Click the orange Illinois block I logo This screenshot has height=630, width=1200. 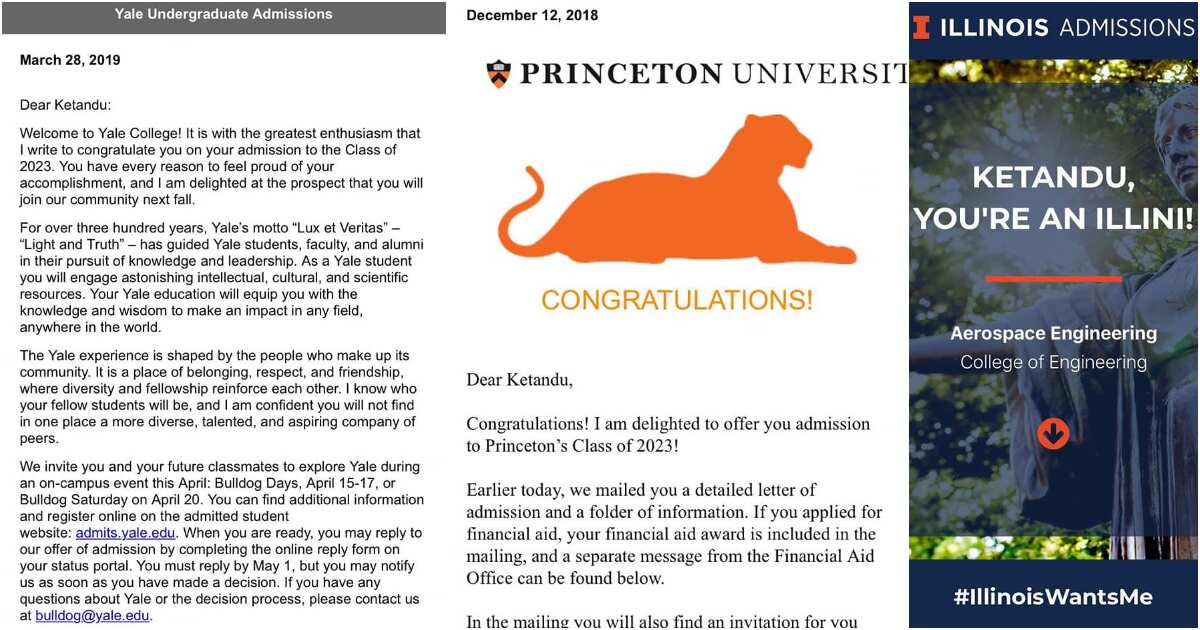[x=921, y=28]
